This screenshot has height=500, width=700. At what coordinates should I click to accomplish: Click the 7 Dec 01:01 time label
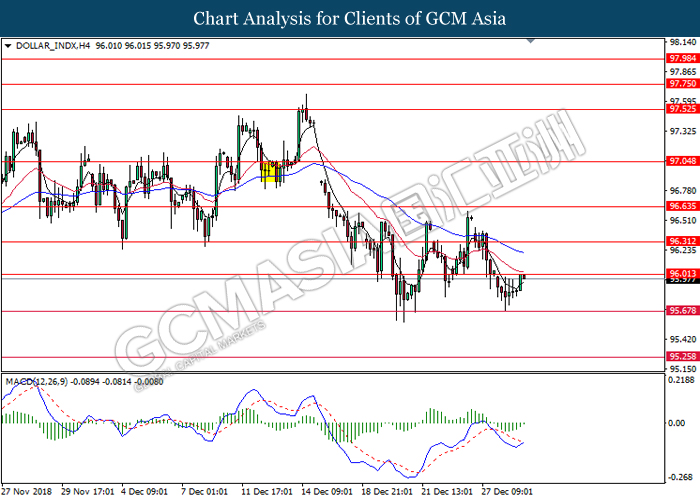tap(204, 492)
